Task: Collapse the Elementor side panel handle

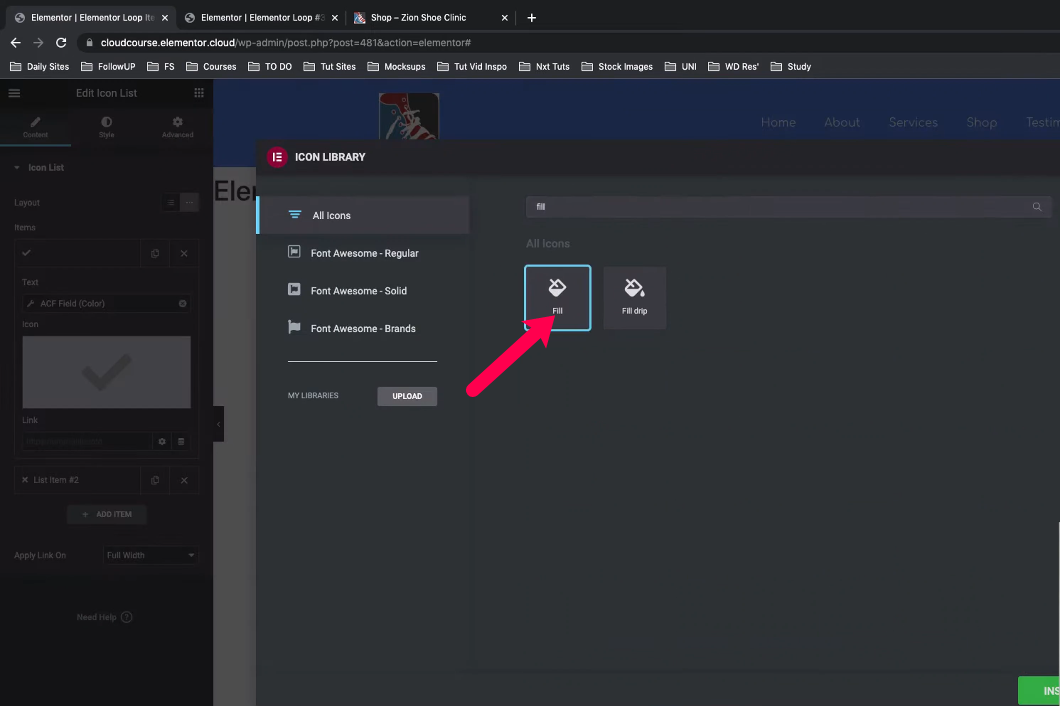Action: [x=218, y=424]
